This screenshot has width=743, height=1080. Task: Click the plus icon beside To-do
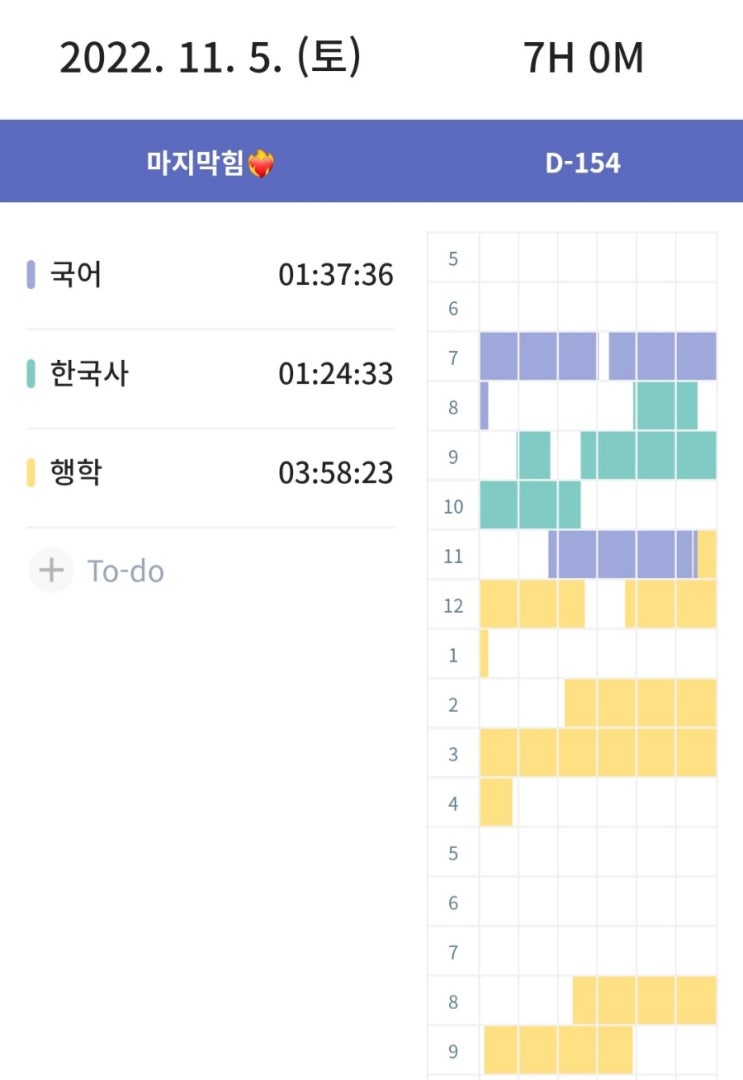pos(50,571)
